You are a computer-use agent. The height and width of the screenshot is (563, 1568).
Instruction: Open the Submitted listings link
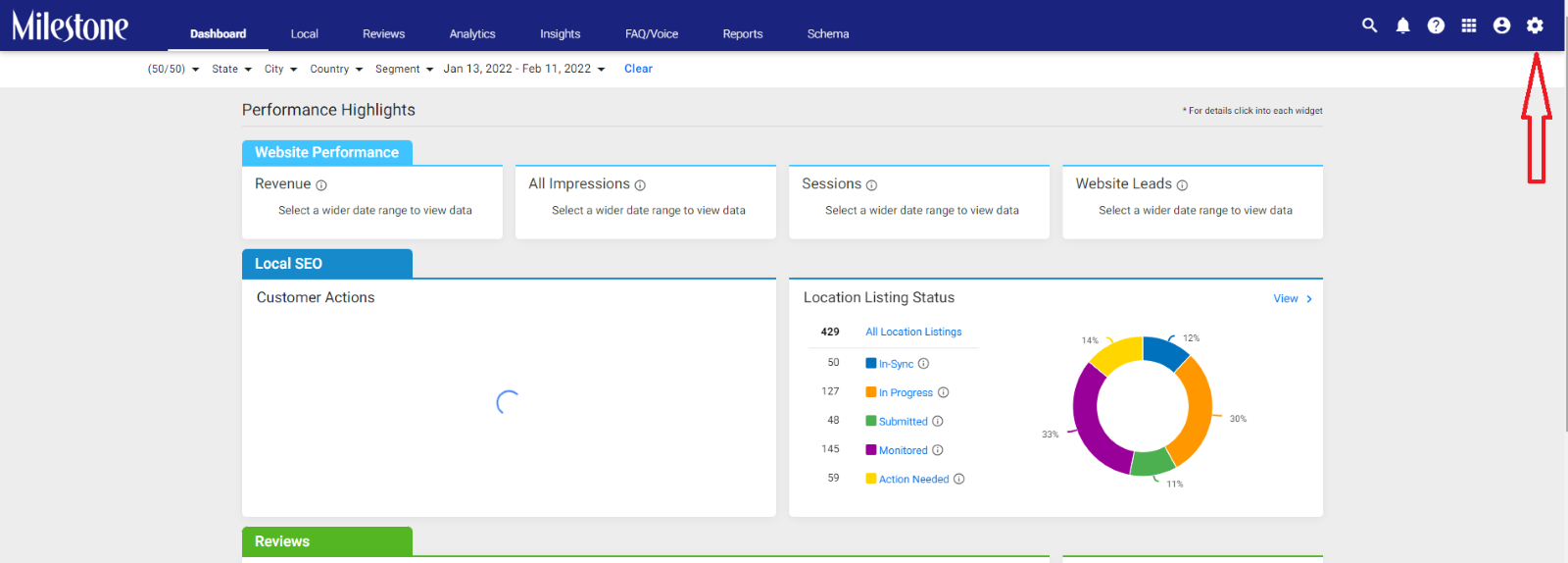coord(903,422)
